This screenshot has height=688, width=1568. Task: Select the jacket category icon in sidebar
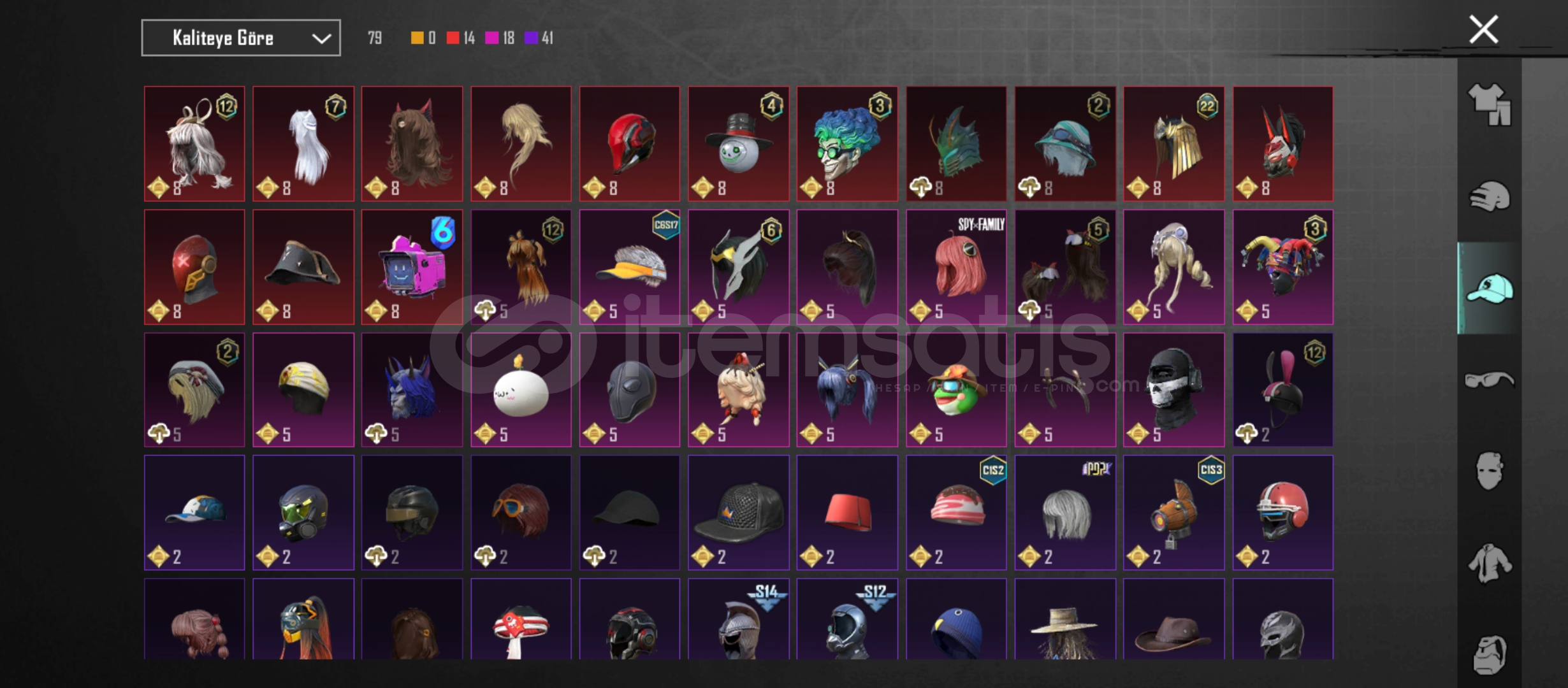1490,563
